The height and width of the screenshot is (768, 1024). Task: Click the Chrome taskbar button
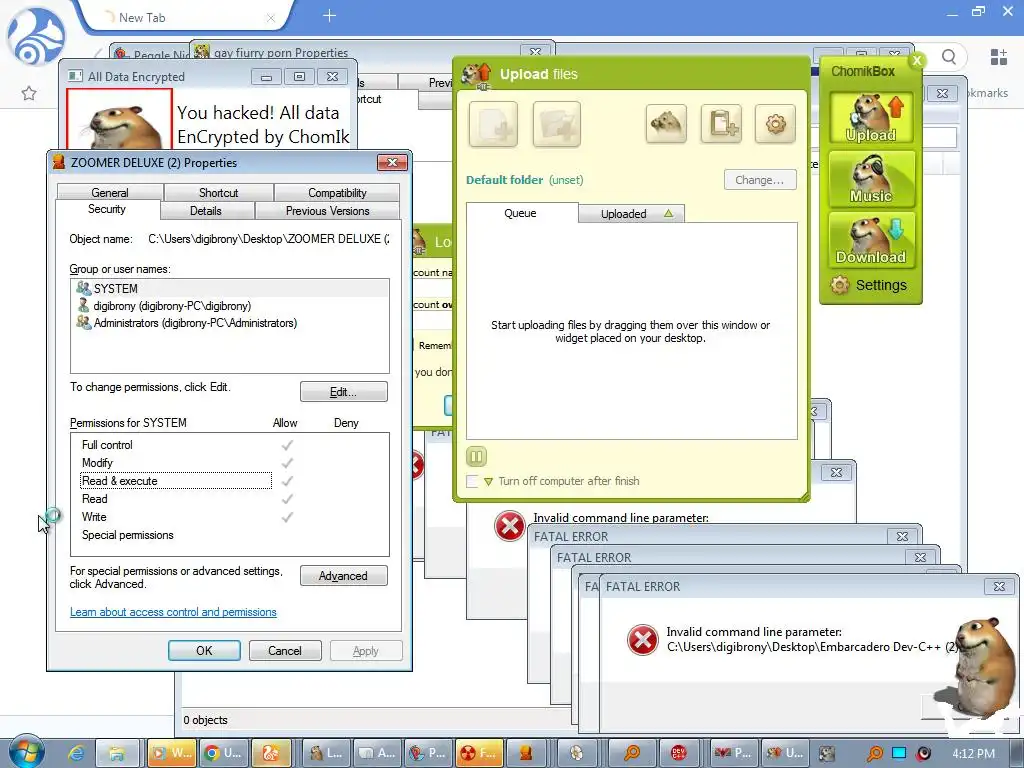coord(223,754)
